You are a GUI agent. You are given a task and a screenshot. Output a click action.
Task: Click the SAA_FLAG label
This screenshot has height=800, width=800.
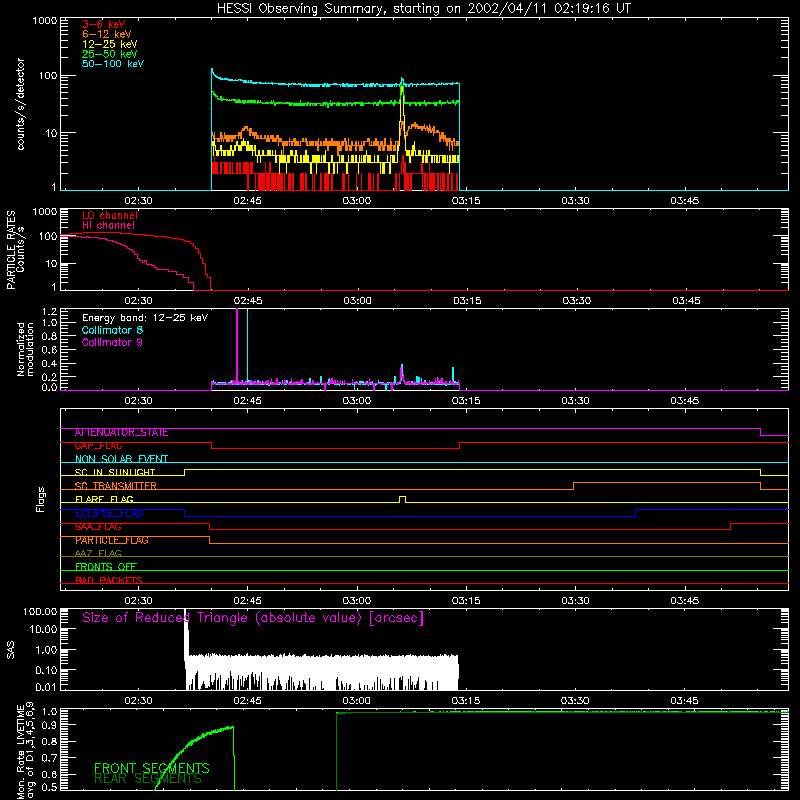click(98, 527)
